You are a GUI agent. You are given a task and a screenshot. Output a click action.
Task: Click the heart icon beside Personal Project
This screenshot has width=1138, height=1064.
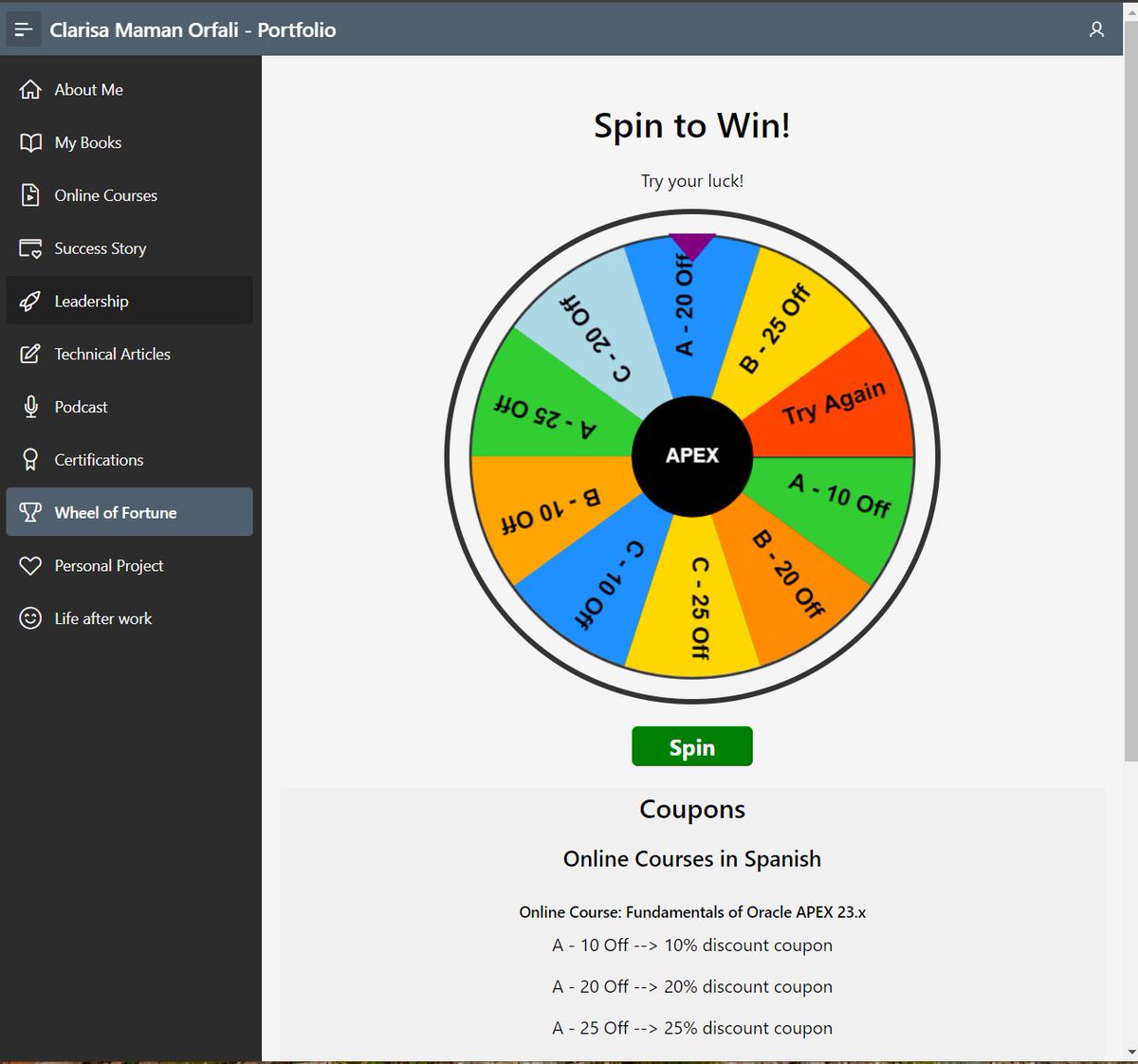30,565
